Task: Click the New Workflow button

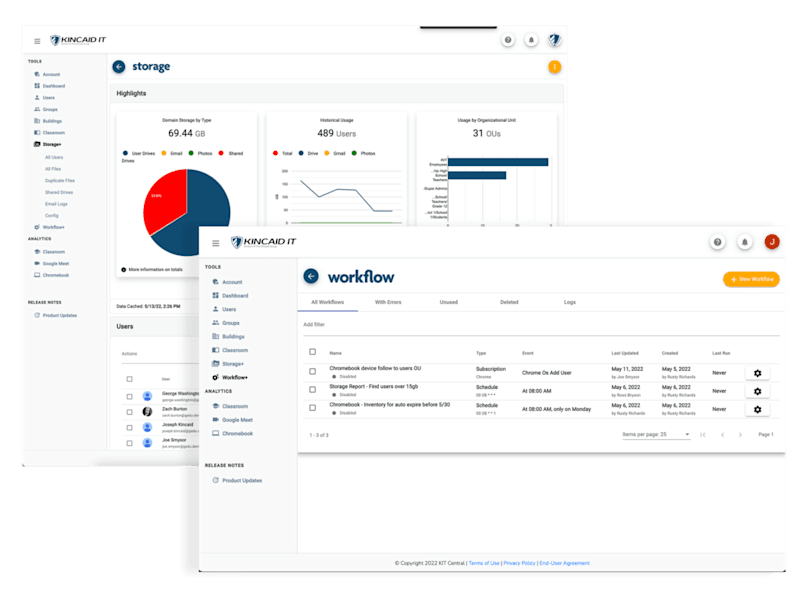Action: tap(752, 279)
